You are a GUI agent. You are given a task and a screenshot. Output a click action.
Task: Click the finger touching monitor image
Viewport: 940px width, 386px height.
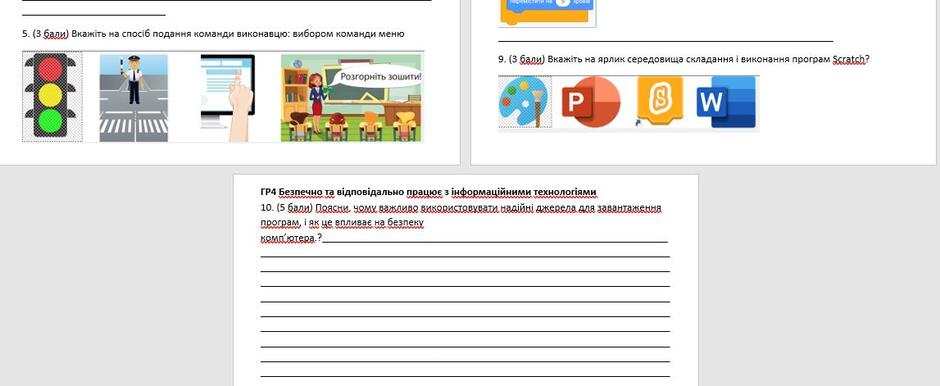coord(228,98)
